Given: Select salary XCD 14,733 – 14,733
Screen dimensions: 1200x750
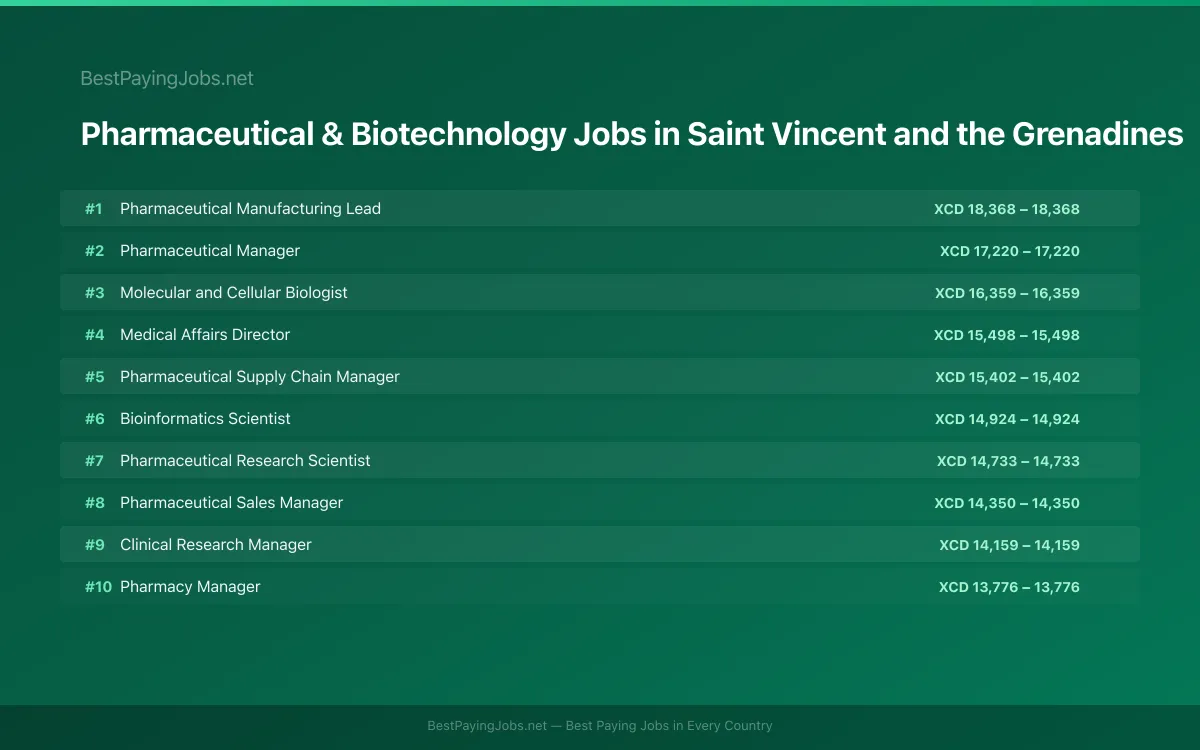Looking at the screenshot, I should (1008, 461).
